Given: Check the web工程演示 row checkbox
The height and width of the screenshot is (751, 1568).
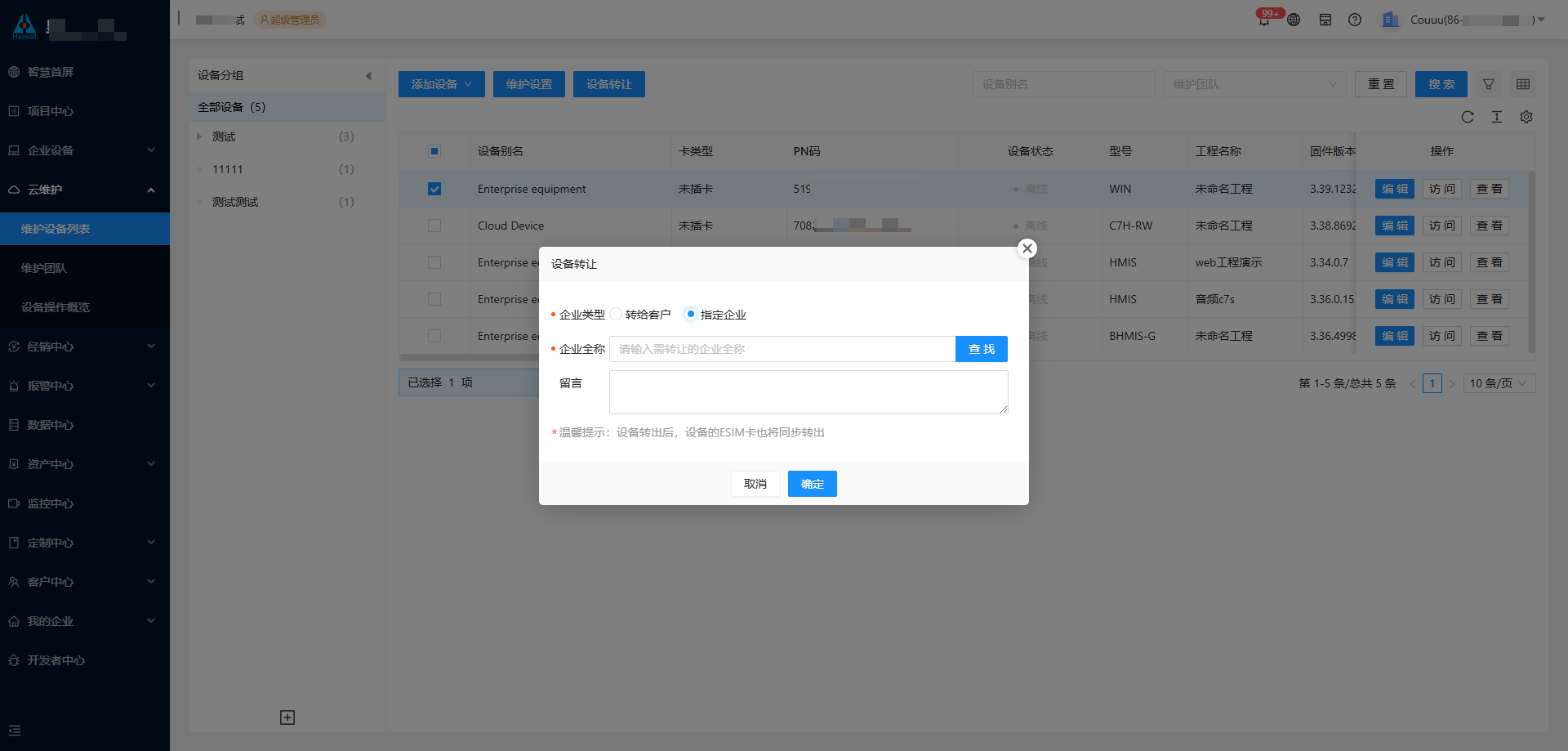Looking at the screenshot, I should pos(434,262).
